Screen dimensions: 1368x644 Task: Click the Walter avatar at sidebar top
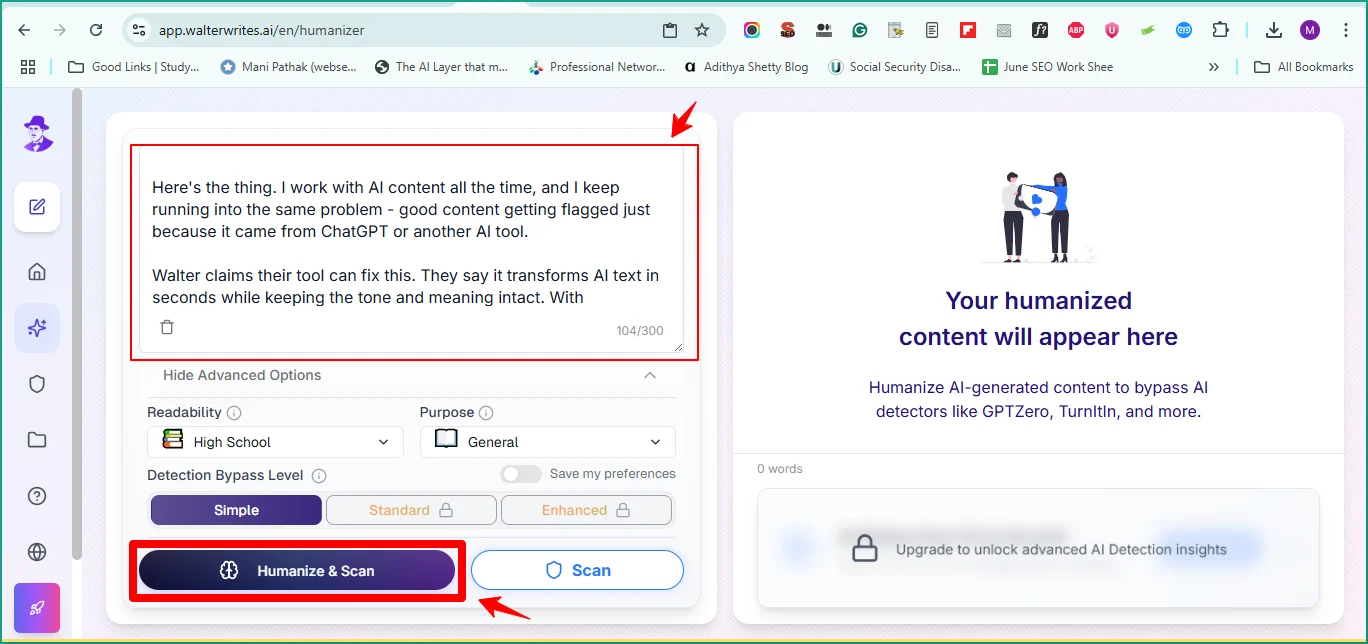[36, 133]
